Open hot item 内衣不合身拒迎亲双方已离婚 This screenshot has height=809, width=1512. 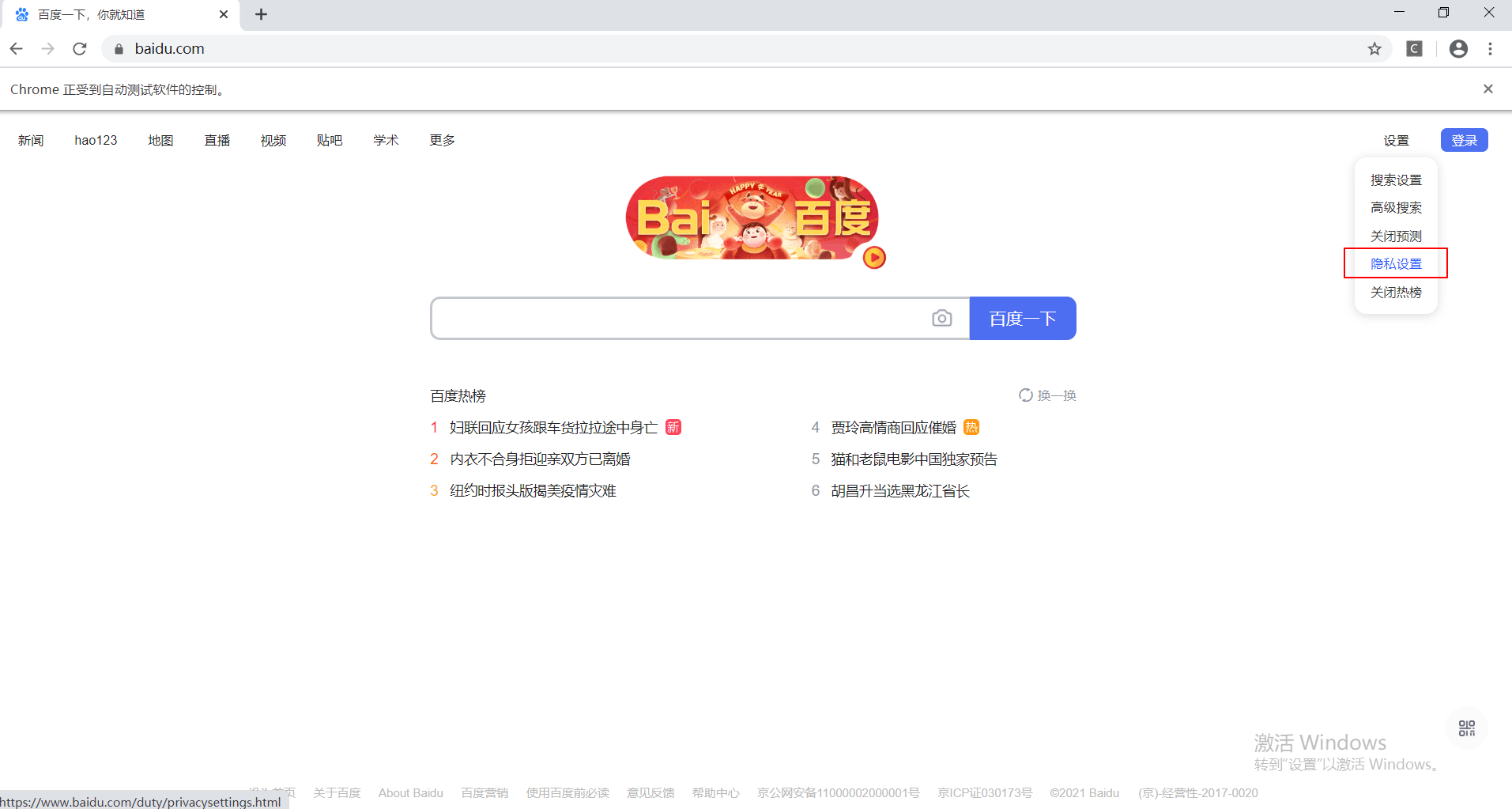(x=540, y=459)
